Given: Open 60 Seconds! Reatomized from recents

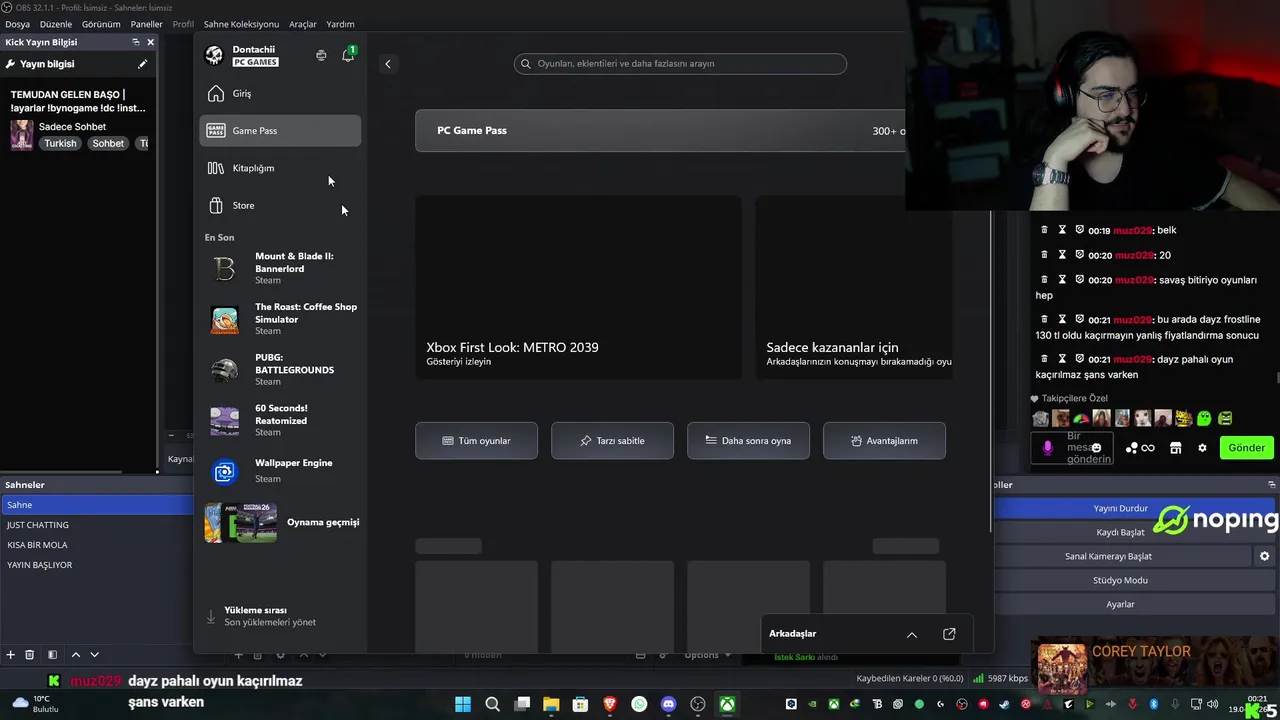Looking at the screenshot, I should (x=281, y=420).
